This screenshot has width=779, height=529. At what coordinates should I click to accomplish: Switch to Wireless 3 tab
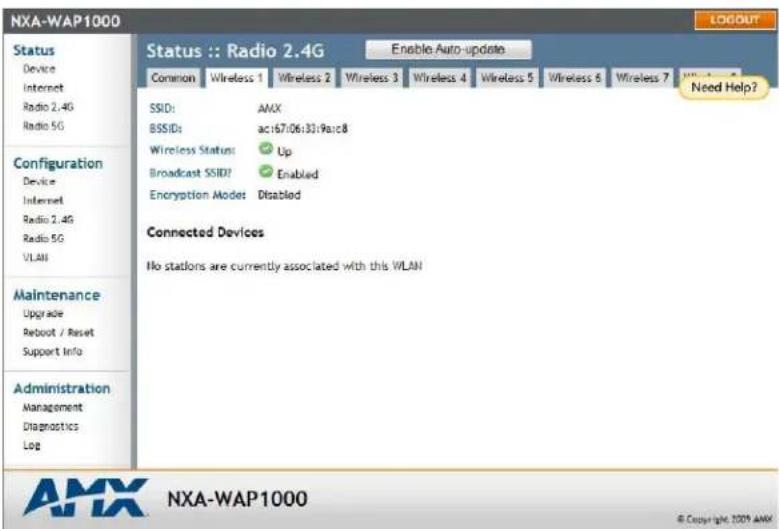coord(372,78)
